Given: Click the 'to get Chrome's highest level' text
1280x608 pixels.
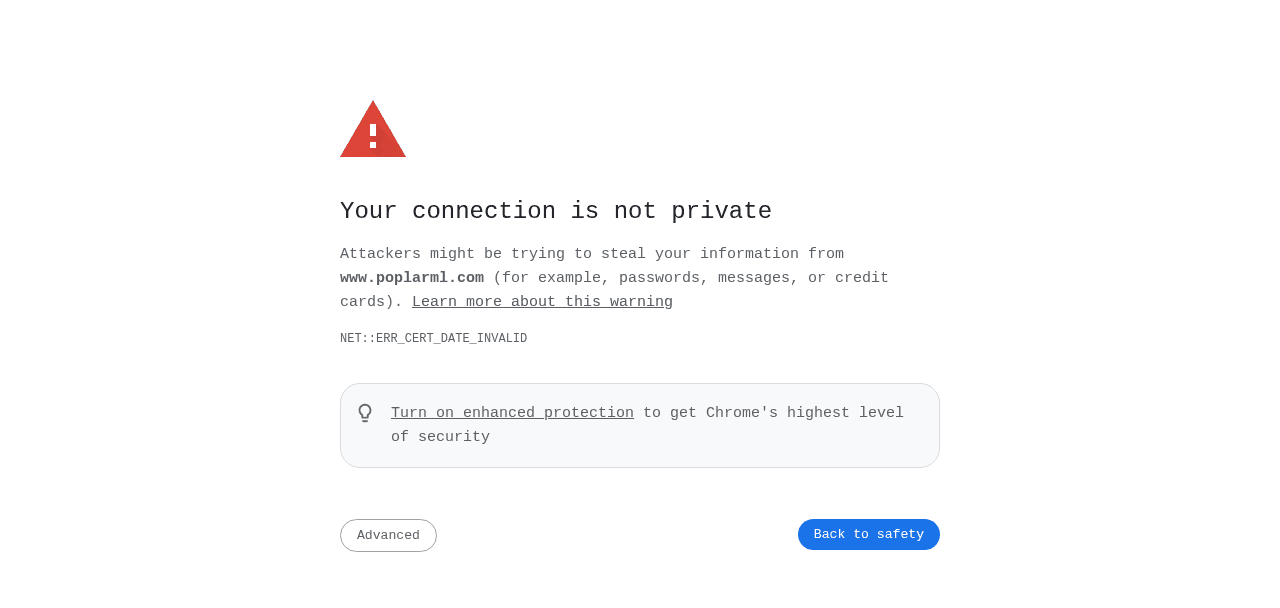Looking at the screenshot, I should click(x=773, y=413).
